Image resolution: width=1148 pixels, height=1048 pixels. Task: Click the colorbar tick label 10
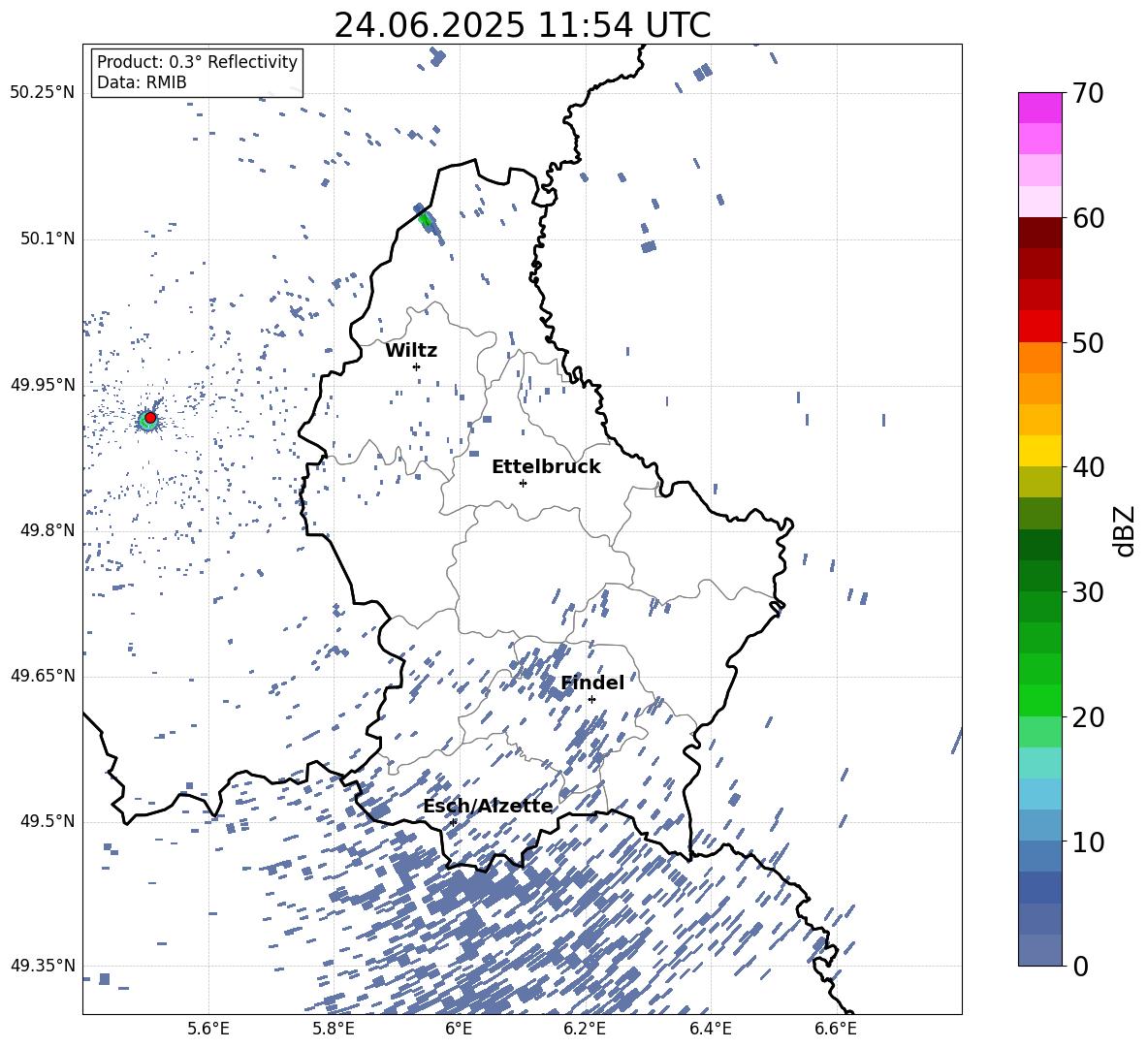pyautogui.click(x=1088, y=842)
